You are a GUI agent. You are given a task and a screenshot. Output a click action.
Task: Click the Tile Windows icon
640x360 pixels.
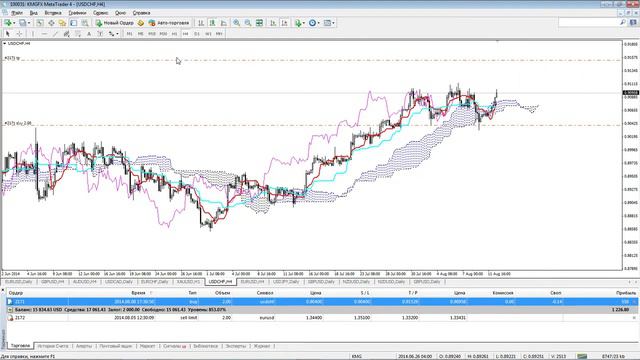coord(259,23)
